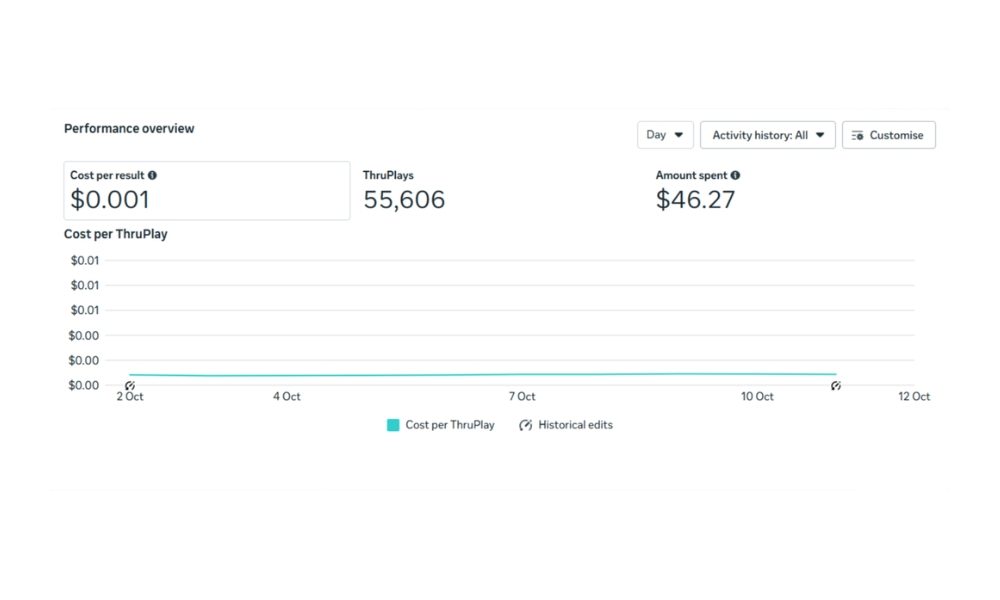Select the Cost per result metric card
Viewport: 1000px width, 600px height.
pos(207,190)
